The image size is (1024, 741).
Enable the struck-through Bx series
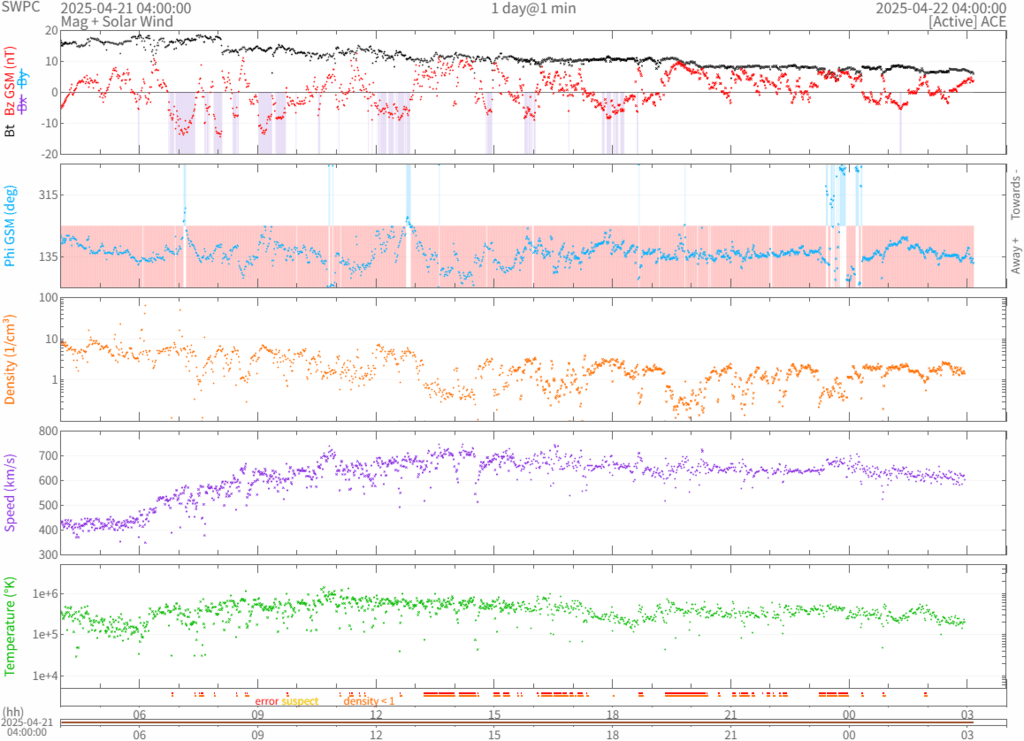(23, 107)
